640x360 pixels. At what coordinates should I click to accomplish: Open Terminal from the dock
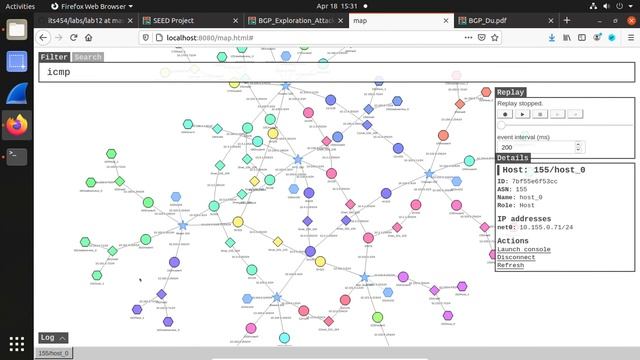tap(17, 157)
